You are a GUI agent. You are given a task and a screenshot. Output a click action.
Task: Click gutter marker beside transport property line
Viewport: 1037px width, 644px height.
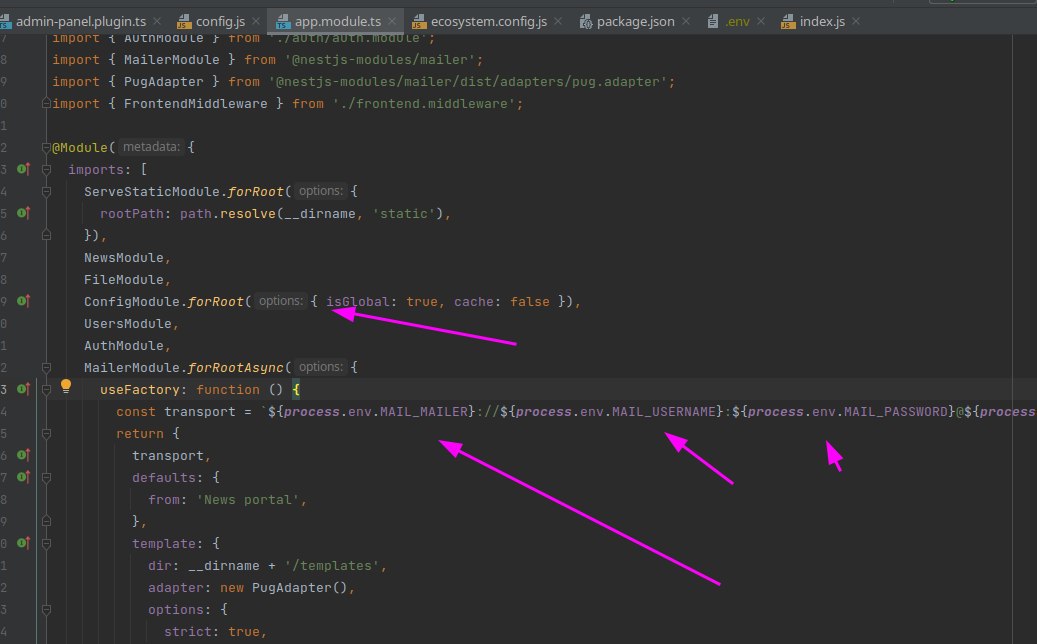(x=24, y=454)
